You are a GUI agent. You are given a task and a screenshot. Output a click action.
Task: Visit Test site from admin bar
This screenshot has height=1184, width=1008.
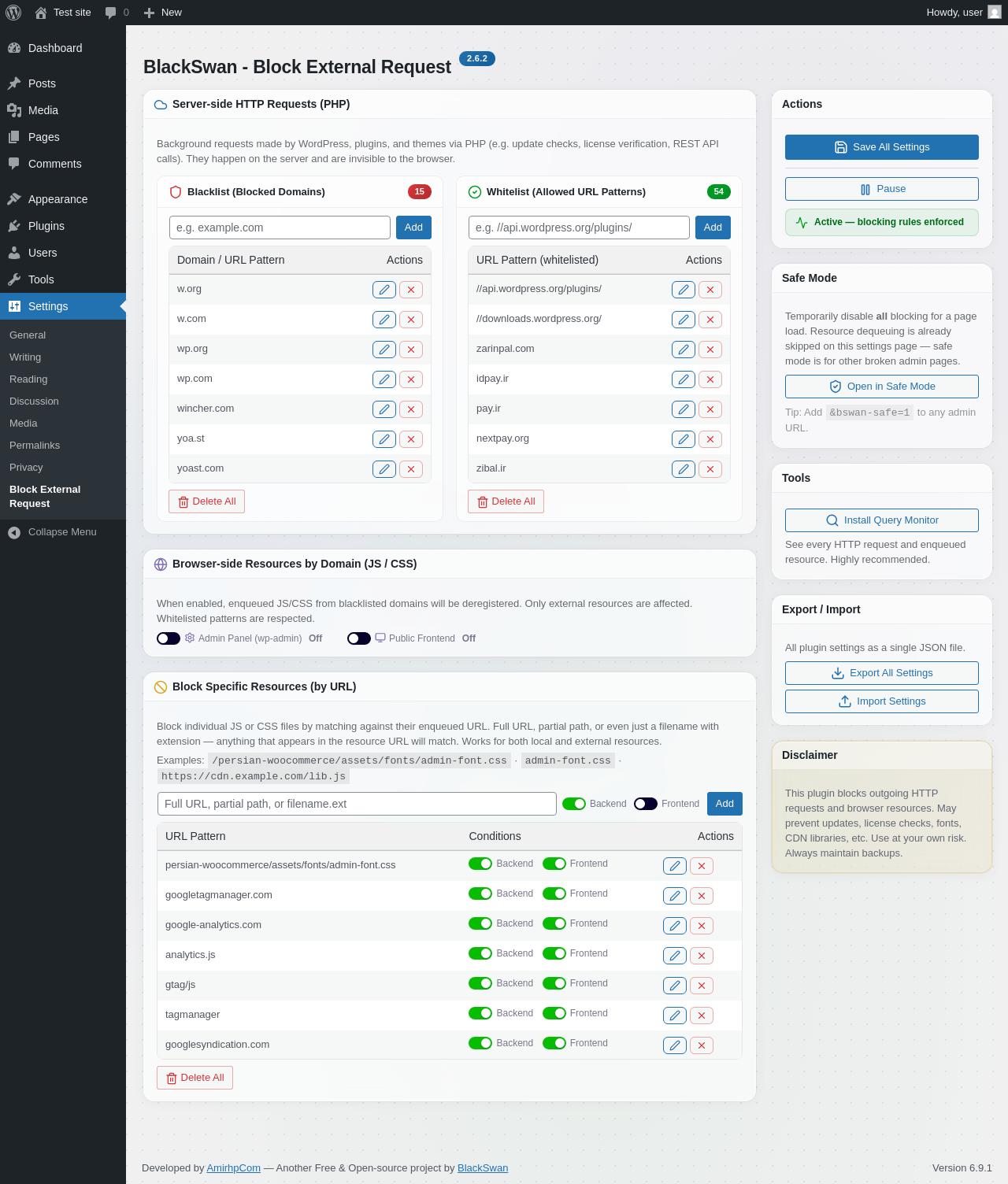point(63,13)
